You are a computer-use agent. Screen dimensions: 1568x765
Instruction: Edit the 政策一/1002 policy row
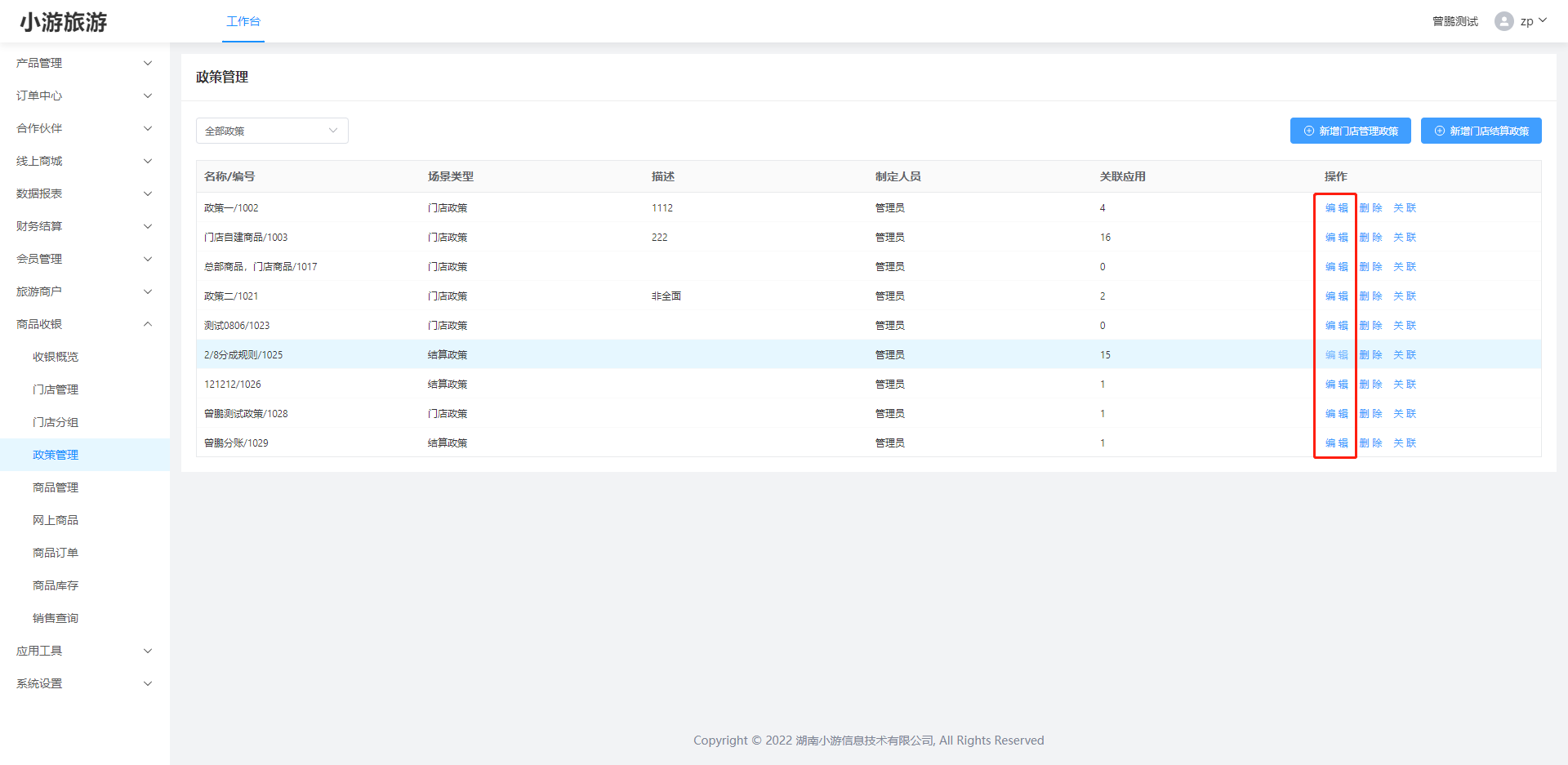point(1336,208)
